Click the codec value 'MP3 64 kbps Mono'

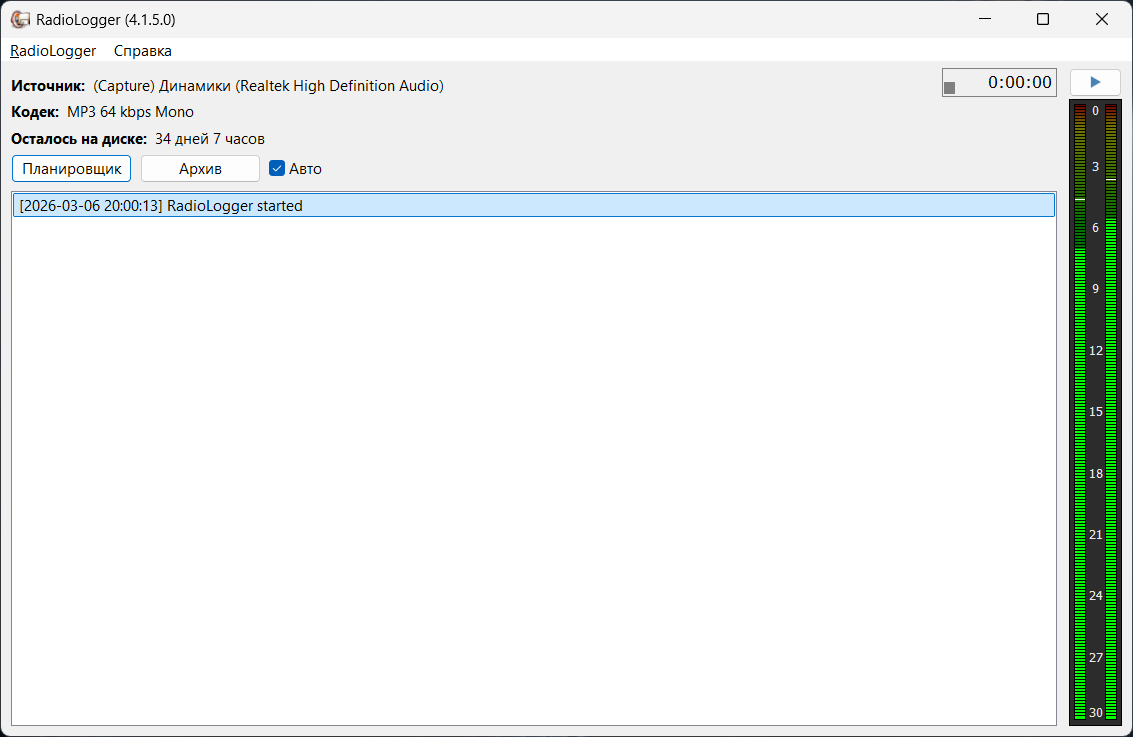pos(130,112)
